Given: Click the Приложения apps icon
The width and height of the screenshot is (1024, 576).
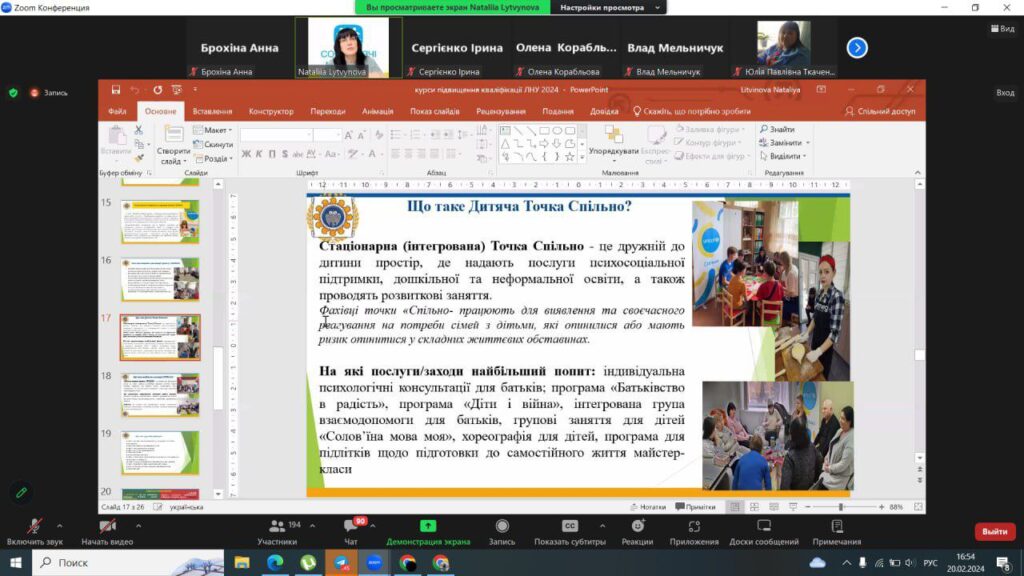Looking at the screenshot, I should click(694, 527).
